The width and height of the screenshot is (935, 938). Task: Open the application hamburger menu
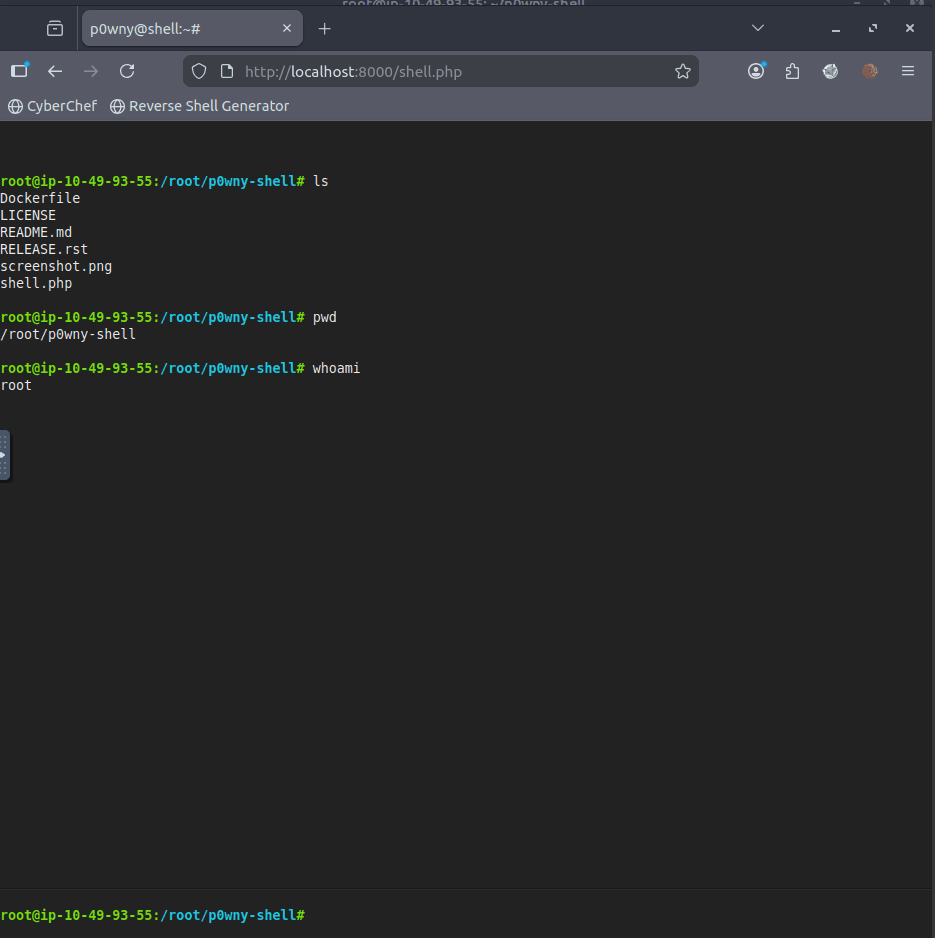pos(908,71)
